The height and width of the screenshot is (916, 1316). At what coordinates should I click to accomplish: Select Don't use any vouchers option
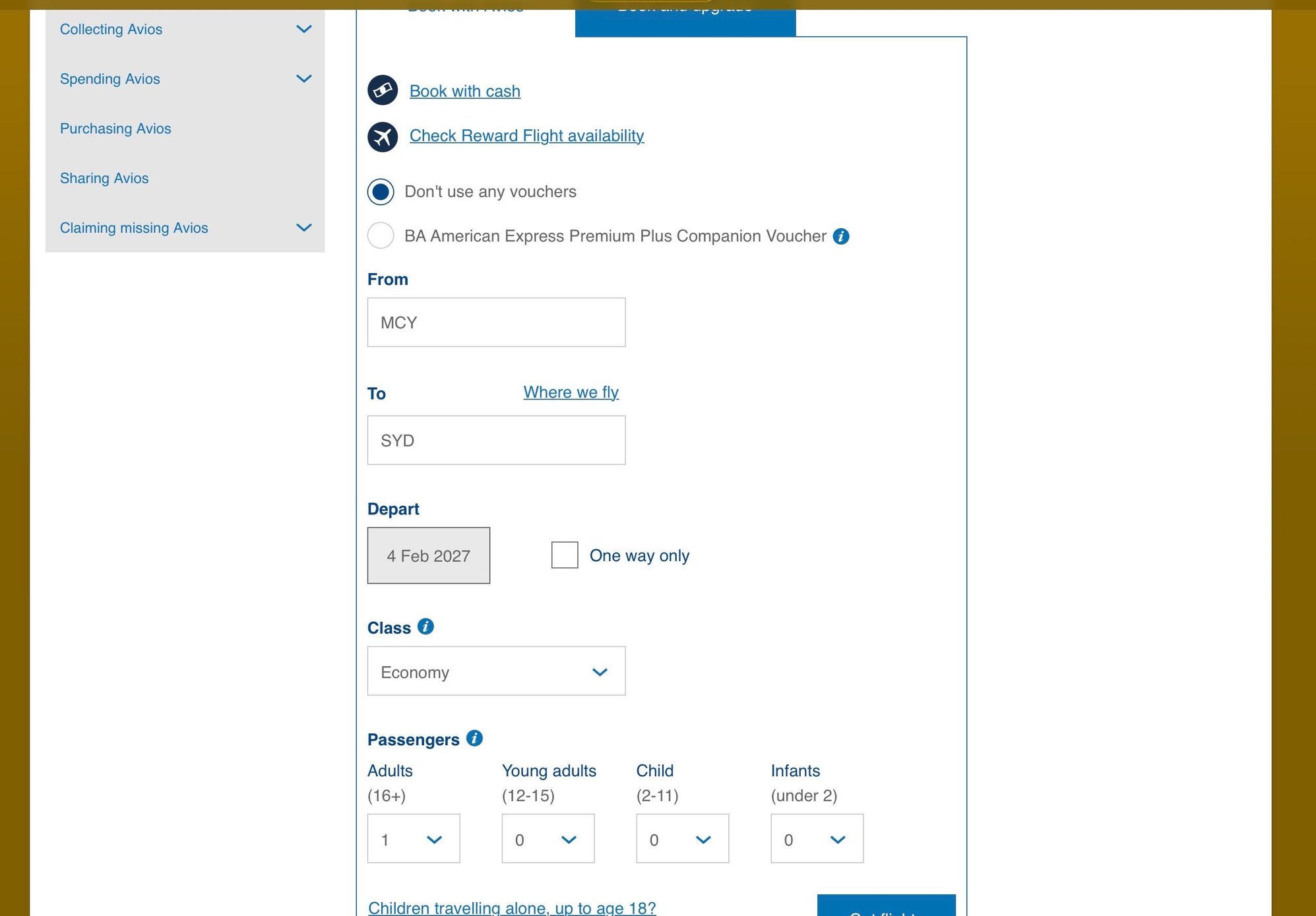(x=381, y=192)
